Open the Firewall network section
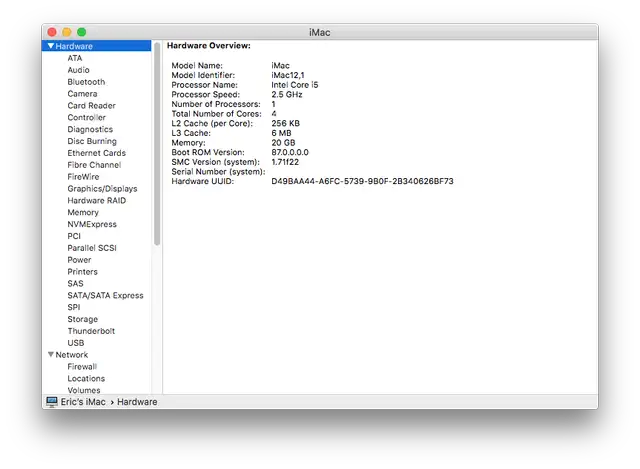Viewport: 640px width, 469px height. 82,366
